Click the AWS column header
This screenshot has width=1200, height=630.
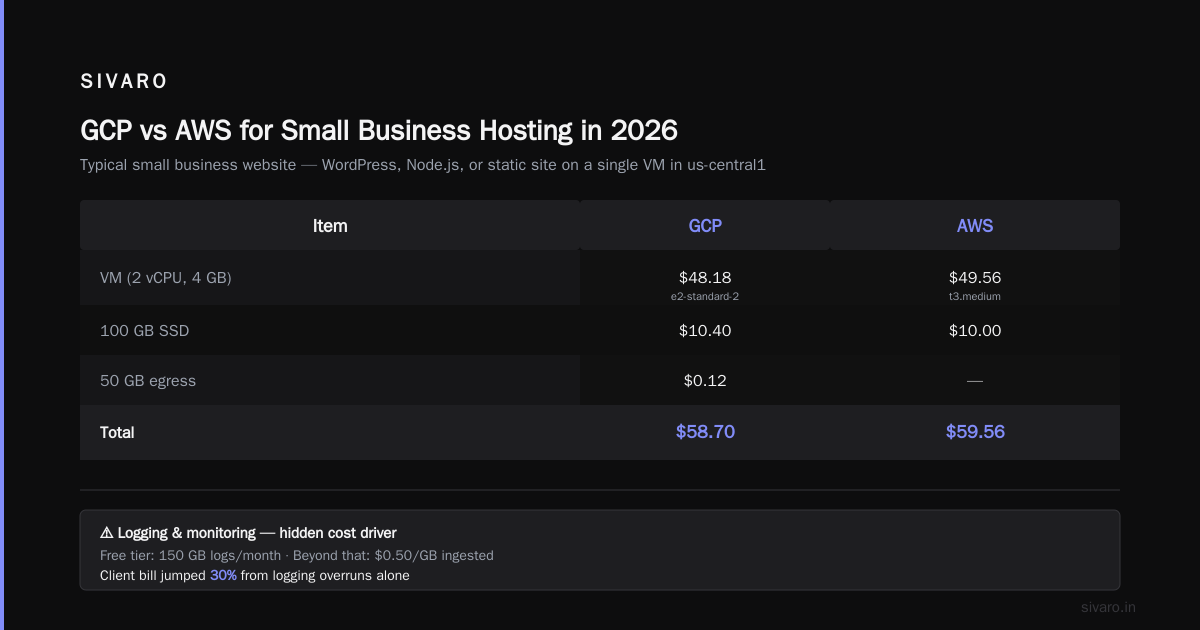975,226
